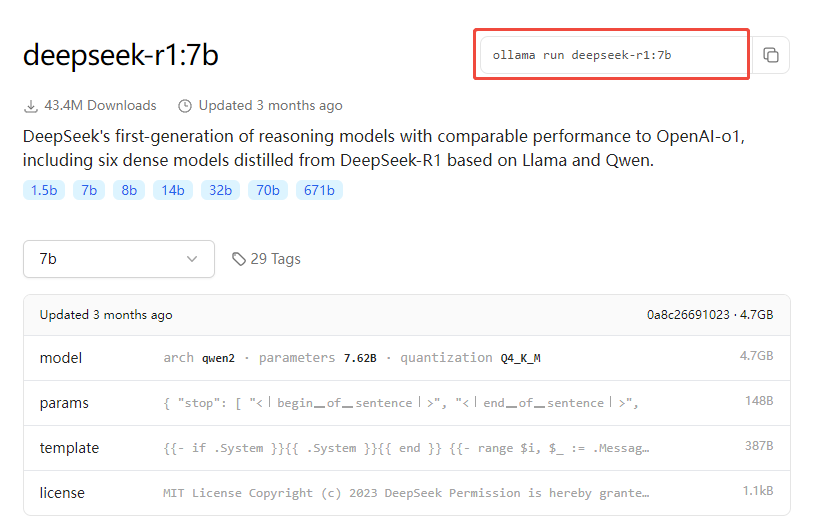Image resolution: width=825 pixels, height=529 pixels.
Task: Click the qwen2 arch value
Action: pyautogui.click(x=218, y=358)
